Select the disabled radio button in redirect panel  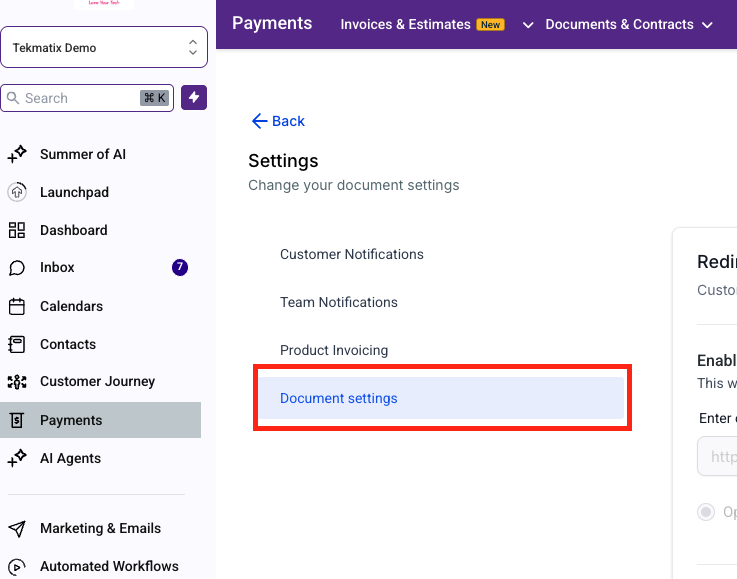pyautogui.click(x=706, y=512)
